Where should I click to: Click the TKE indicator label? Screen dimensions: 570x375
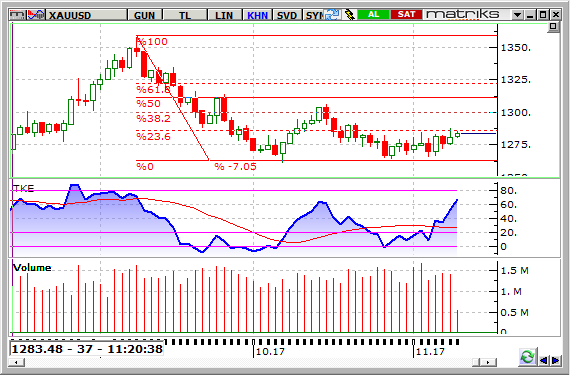tap(23, 188)
